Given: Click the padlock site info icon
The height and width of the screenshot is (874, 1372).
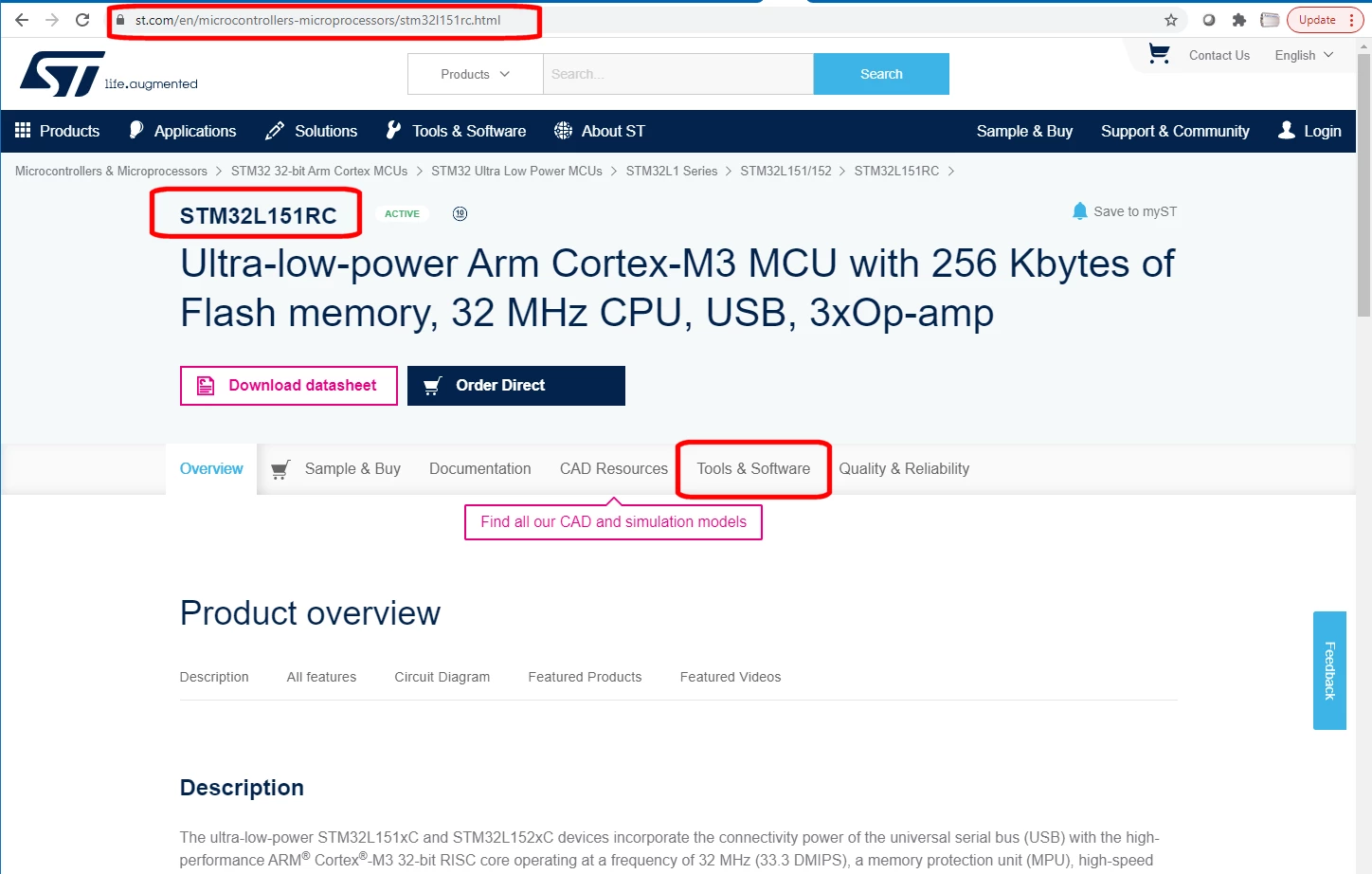Looking at the screenshot, I should pyautogui.click(x=120, y=20).
